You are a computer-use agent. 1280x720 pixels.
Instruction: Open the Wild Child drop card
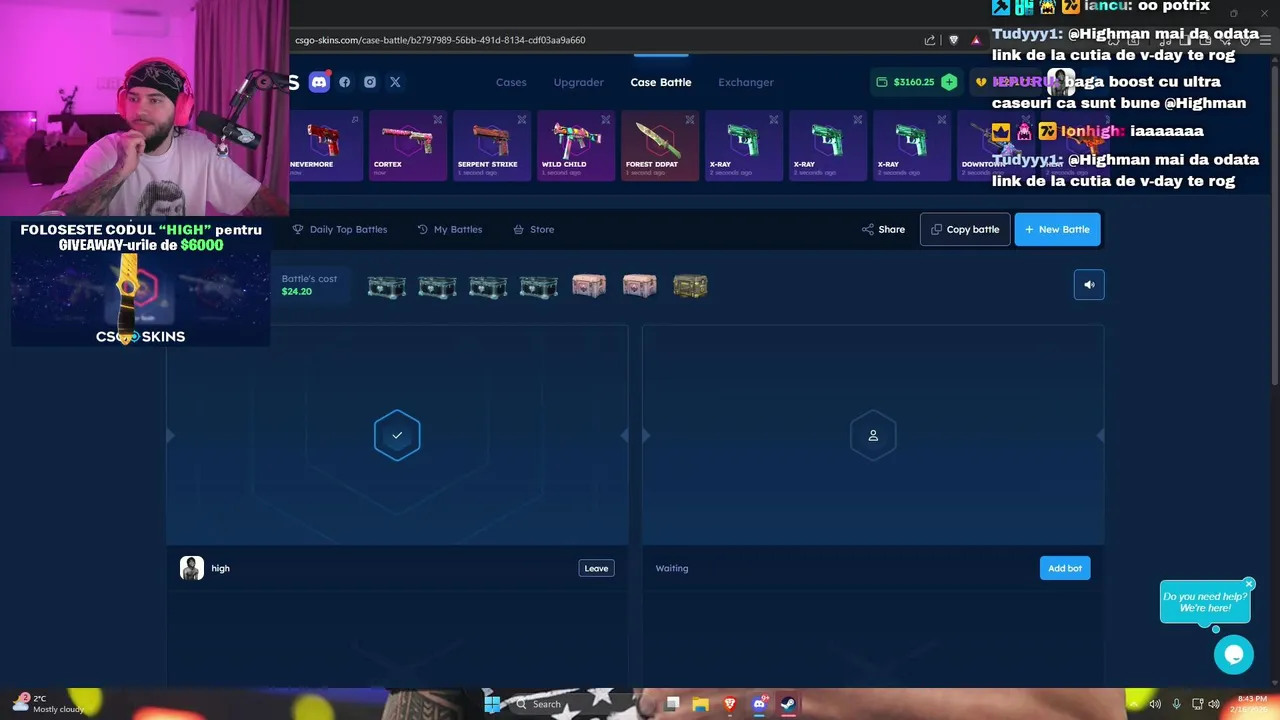[576, 146]
